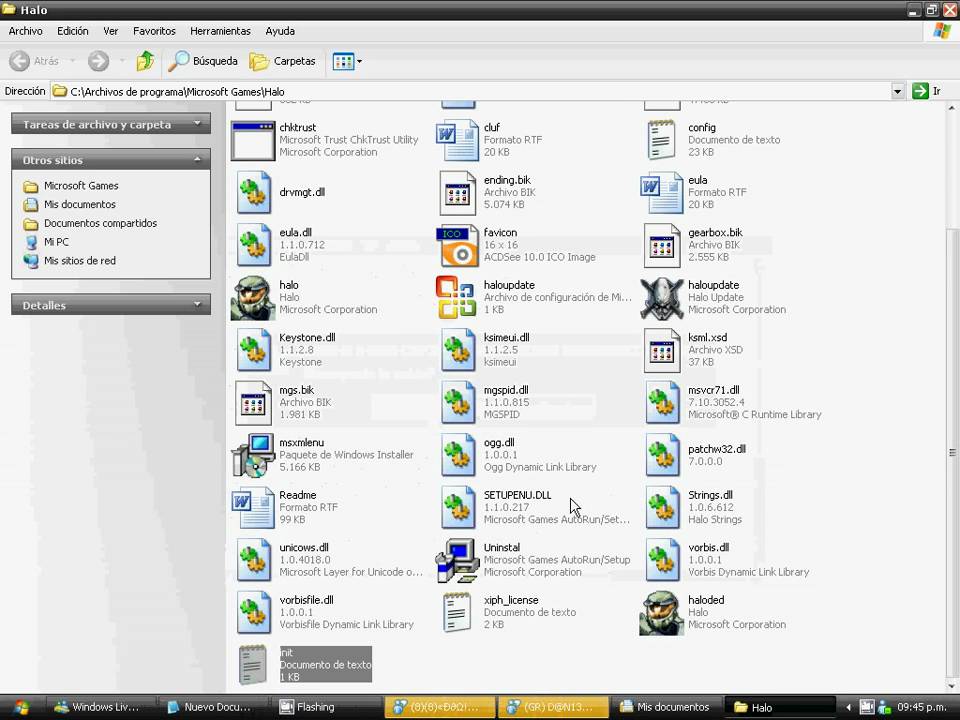Select the patchw32.dll file name
Viewport: 960px width, 720px height.
717,449
